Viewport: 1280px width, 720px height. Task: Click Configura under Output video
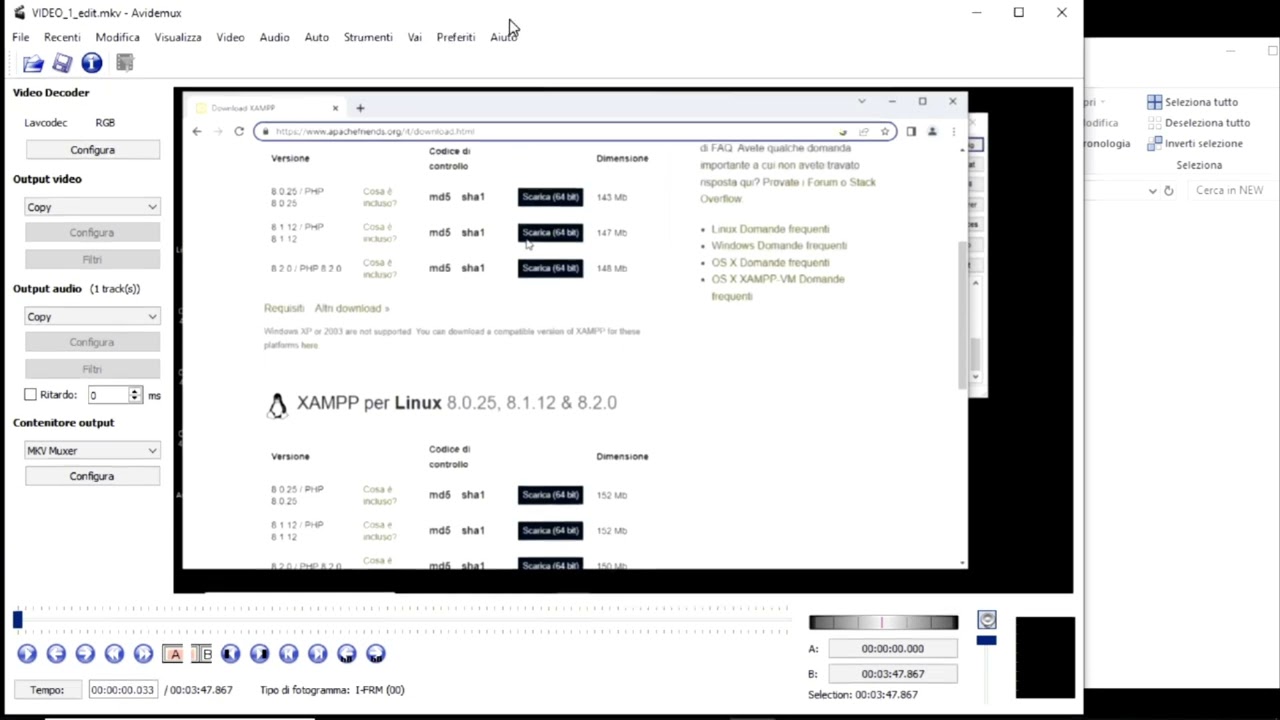click(x=92, y=232)
